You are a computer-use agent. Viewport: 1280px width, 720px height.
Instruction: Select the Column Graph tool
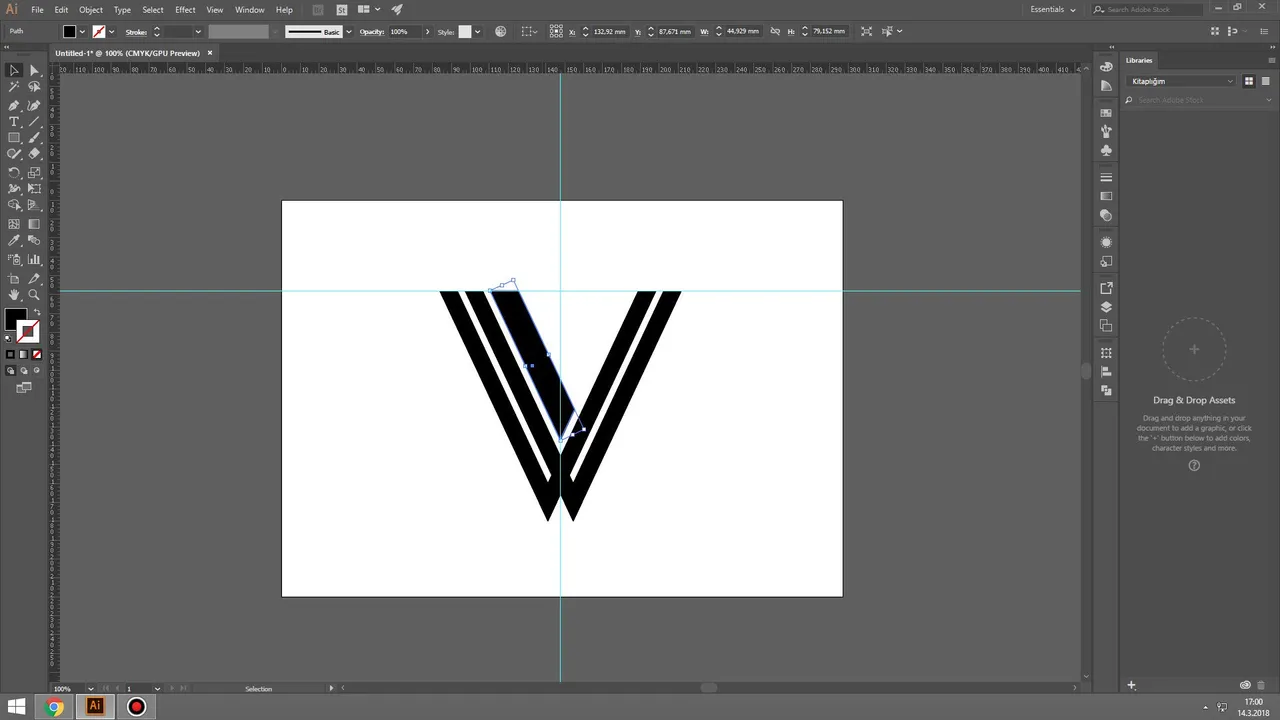[34, 260]
